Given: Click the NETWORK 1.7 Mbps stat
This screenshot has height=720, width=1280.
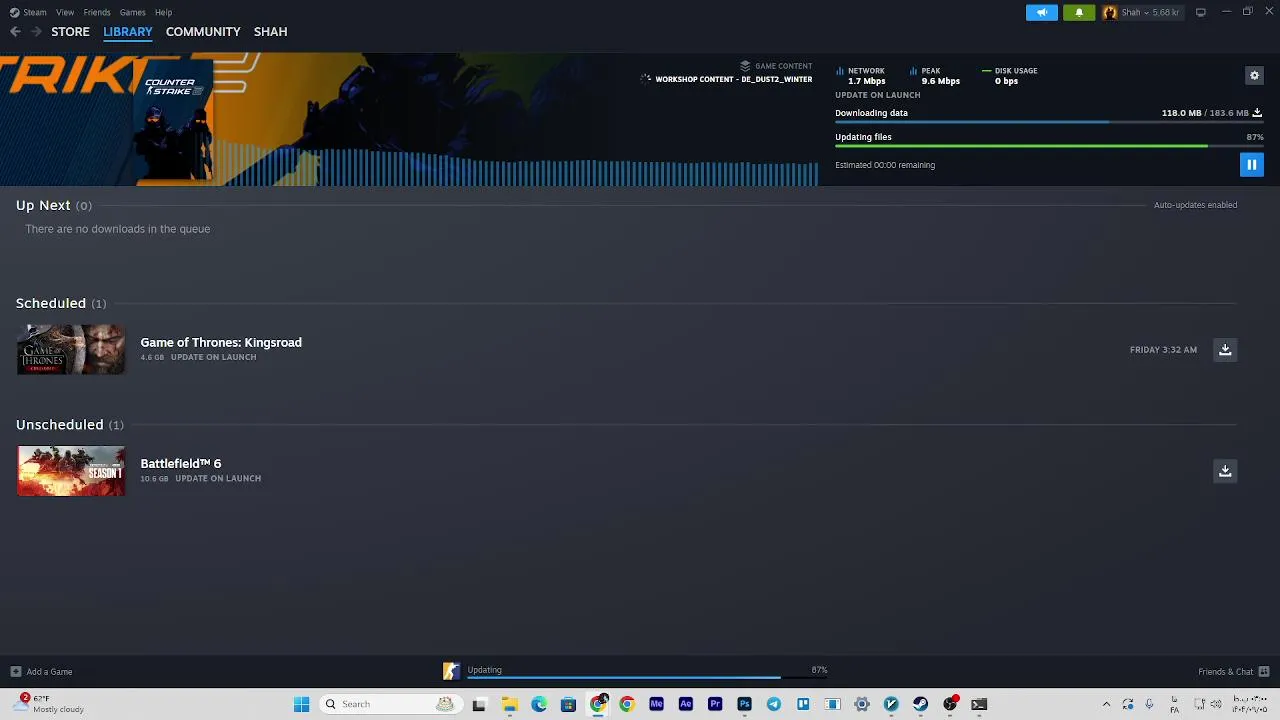Looking at the screenshot, I should click(x=862, y=76).
